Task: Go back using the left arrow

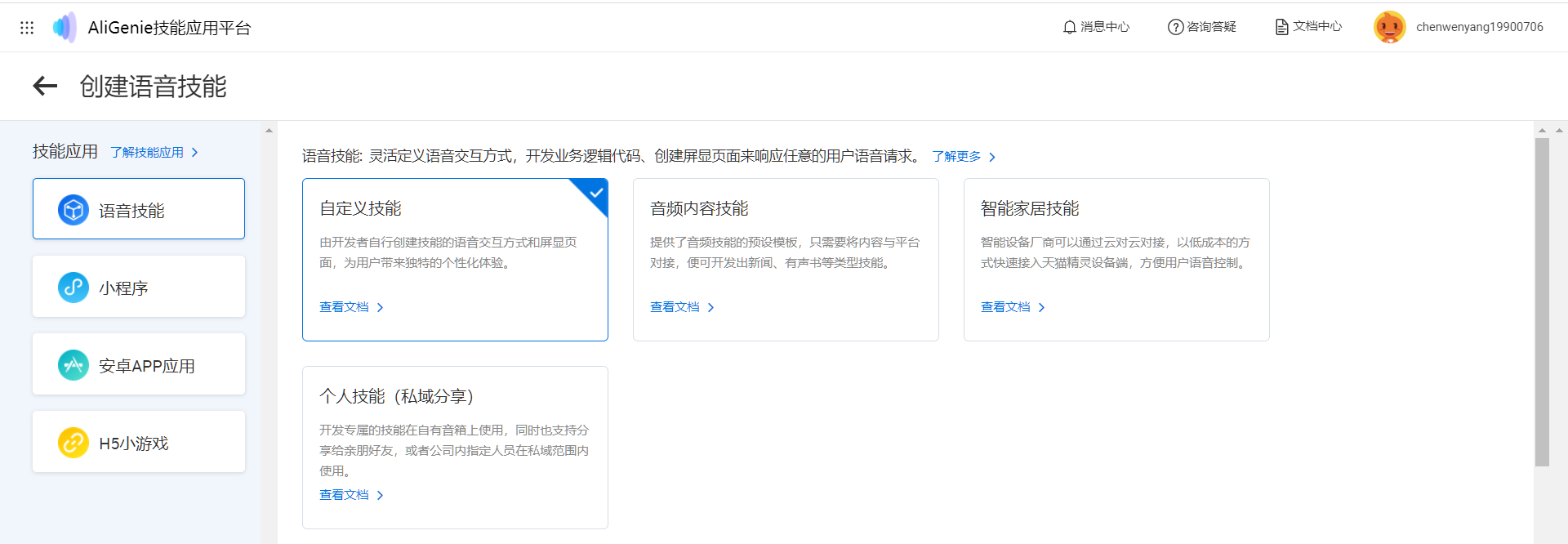Action: 45,86
